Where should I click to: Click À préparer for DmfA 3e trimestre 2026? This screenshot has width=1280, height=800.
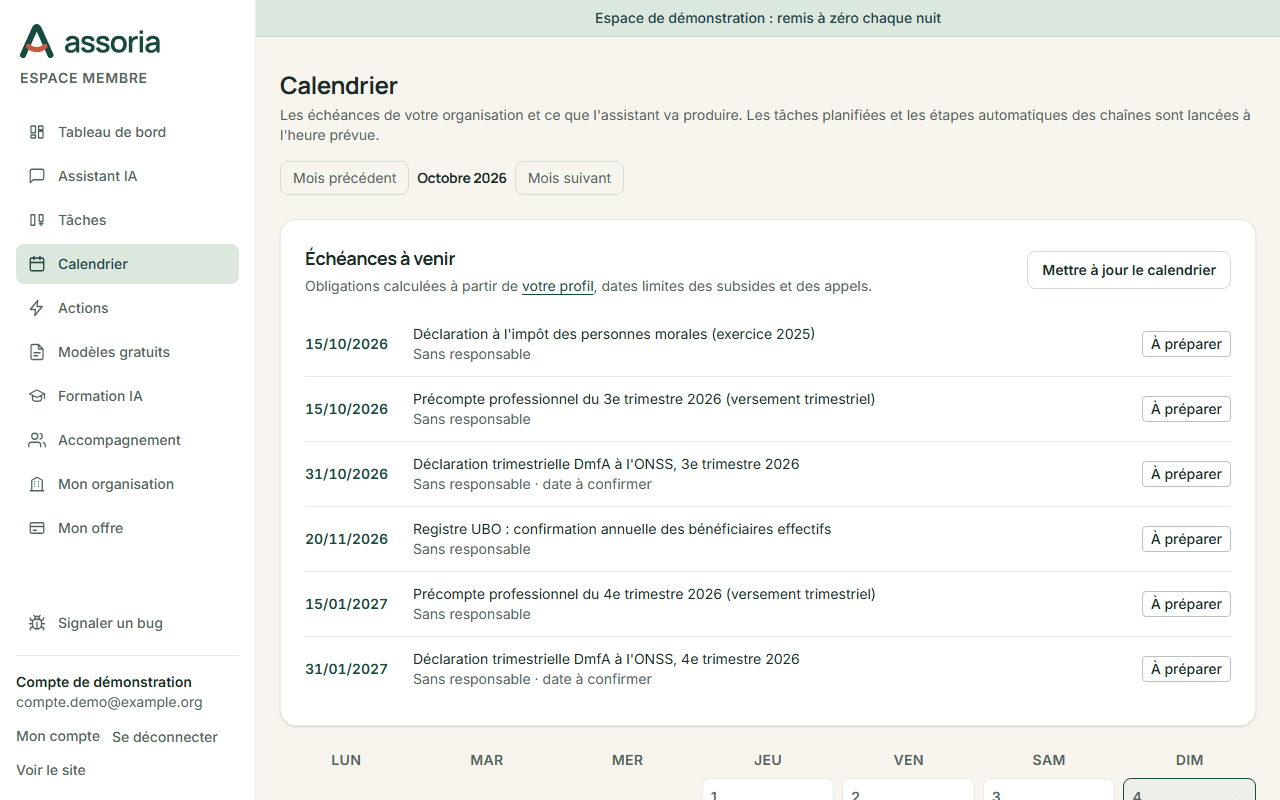coord(1186,474)
